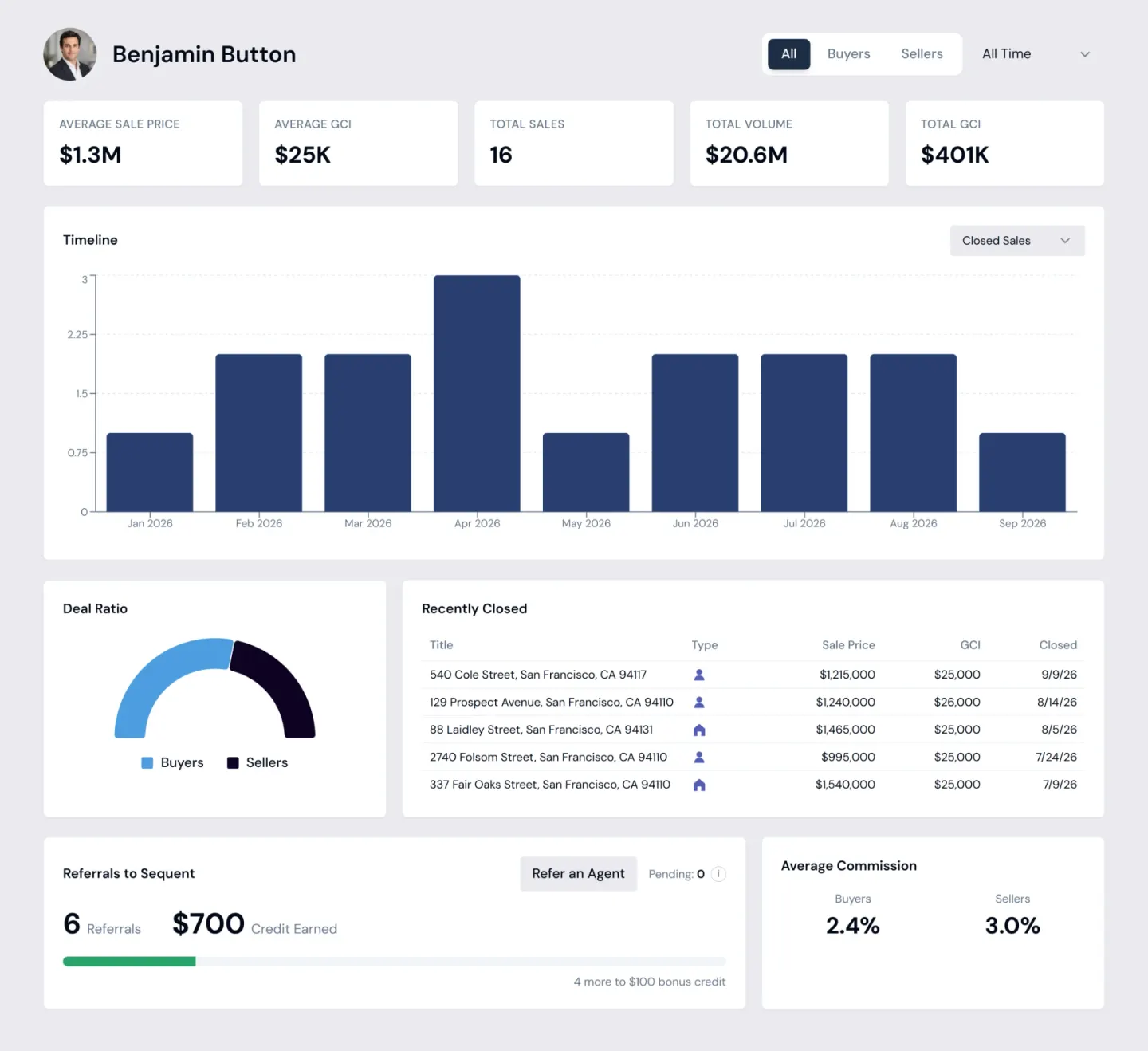
Task: Click the GCI column header
Action: tap(970, 645)
